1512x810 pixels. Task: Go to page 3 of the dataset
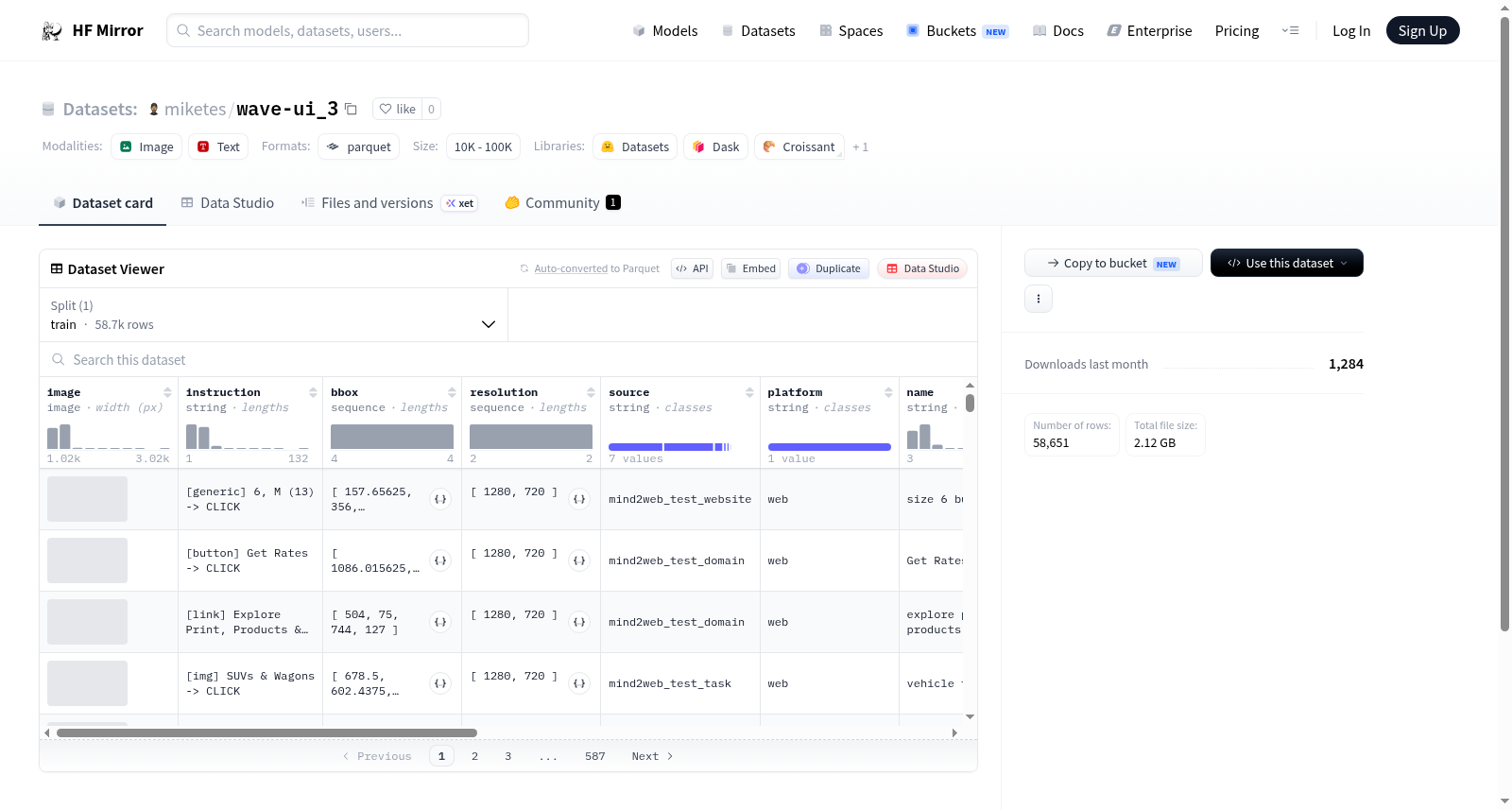(x=508, y=756)
